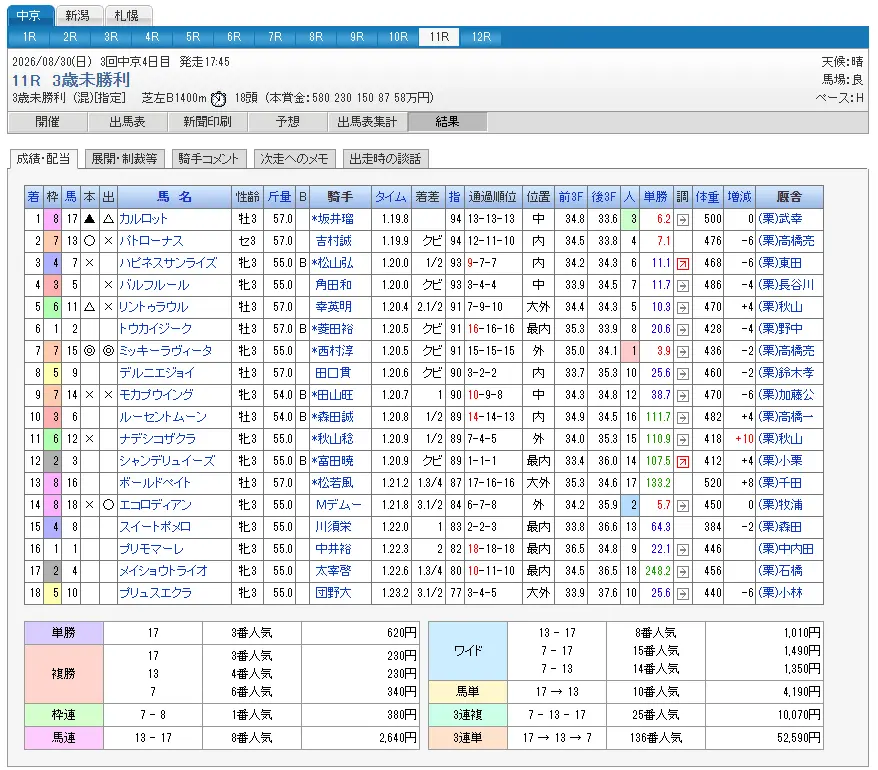Switch to the 新潟 racecourse tab
The height and width of the screenshot is (770, 878).
tap(78, 16)
